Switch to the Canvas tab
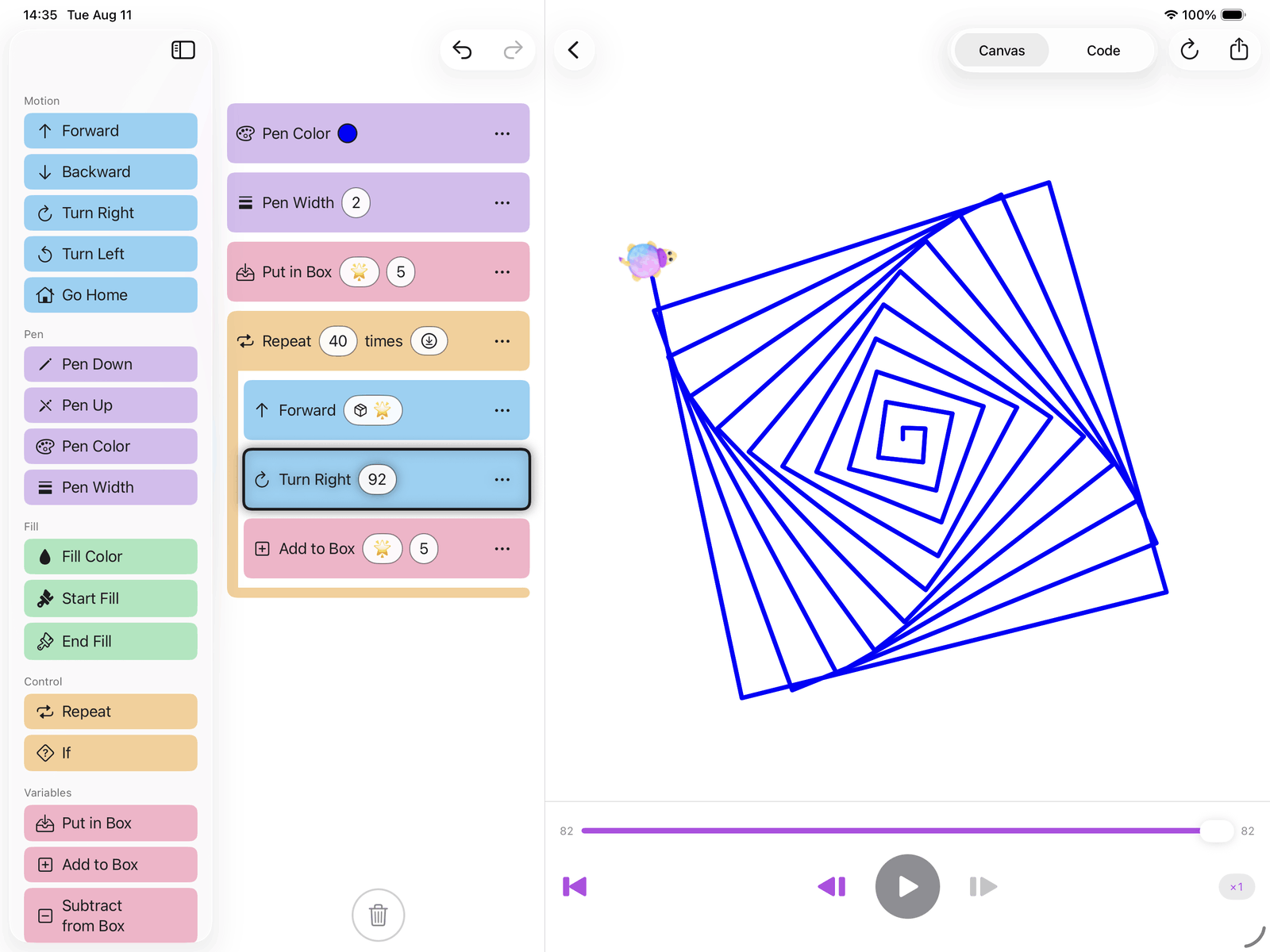The image size is (1270, 952). [1002, 50]
